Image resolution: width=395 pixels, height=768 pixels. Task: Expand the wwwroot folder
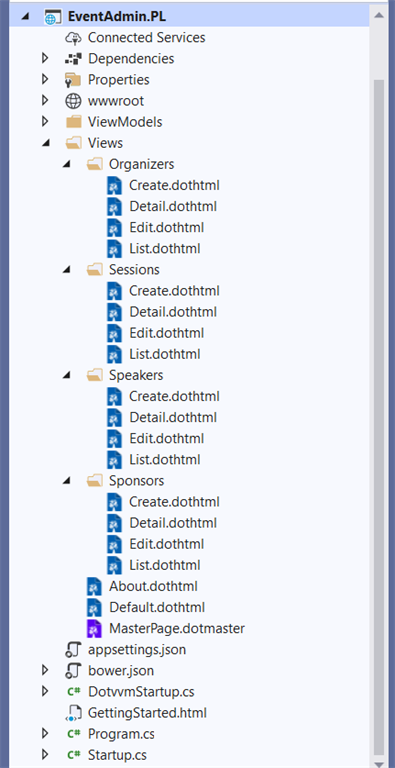46,100
